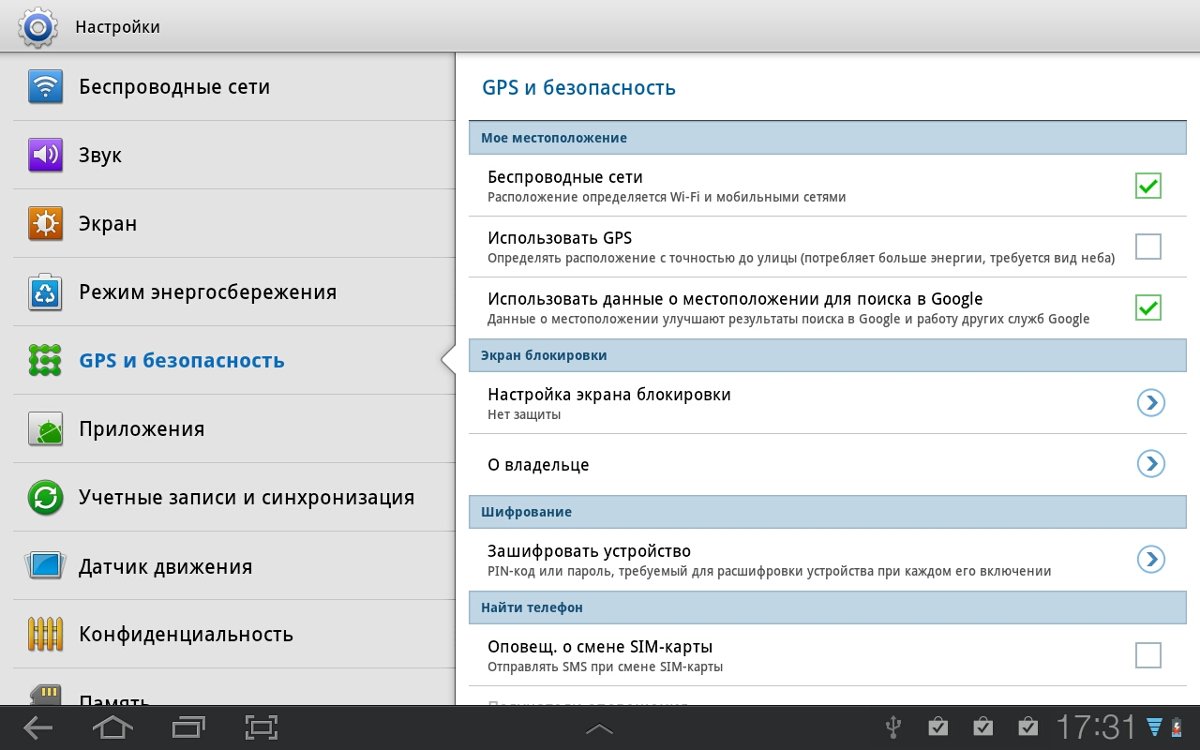
Task: Tap Нет защиты status text
Action: click(x=524, y=415)
